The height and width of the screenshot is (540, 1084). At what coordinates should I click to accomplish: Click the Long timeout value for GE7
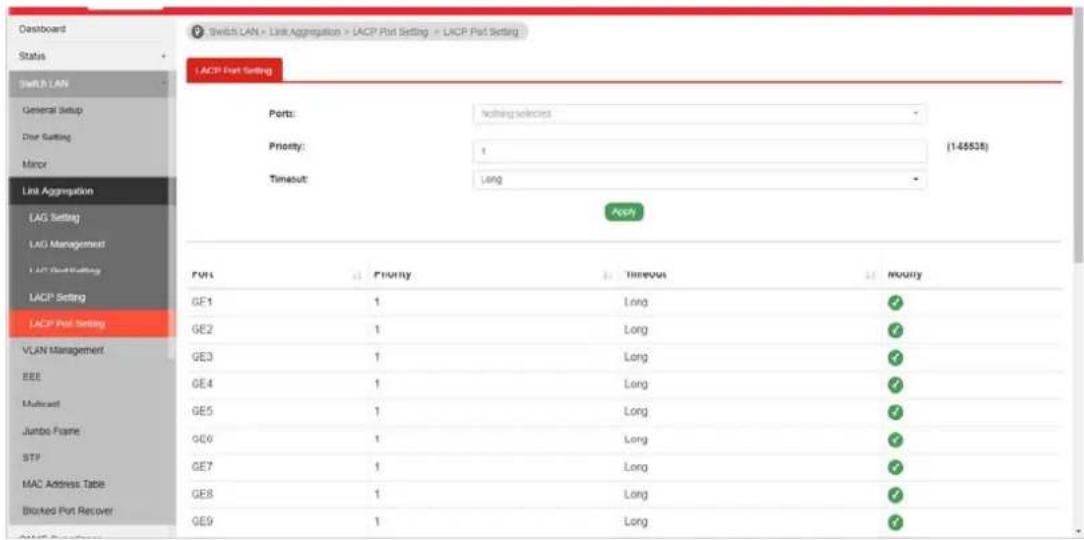point(635,467)
